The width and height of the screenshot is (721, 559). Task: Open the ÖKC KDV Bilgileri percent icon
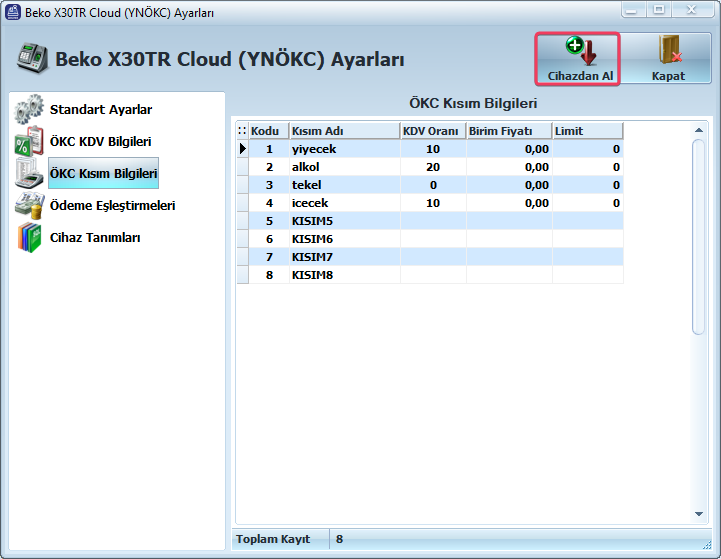coord(30,141)
